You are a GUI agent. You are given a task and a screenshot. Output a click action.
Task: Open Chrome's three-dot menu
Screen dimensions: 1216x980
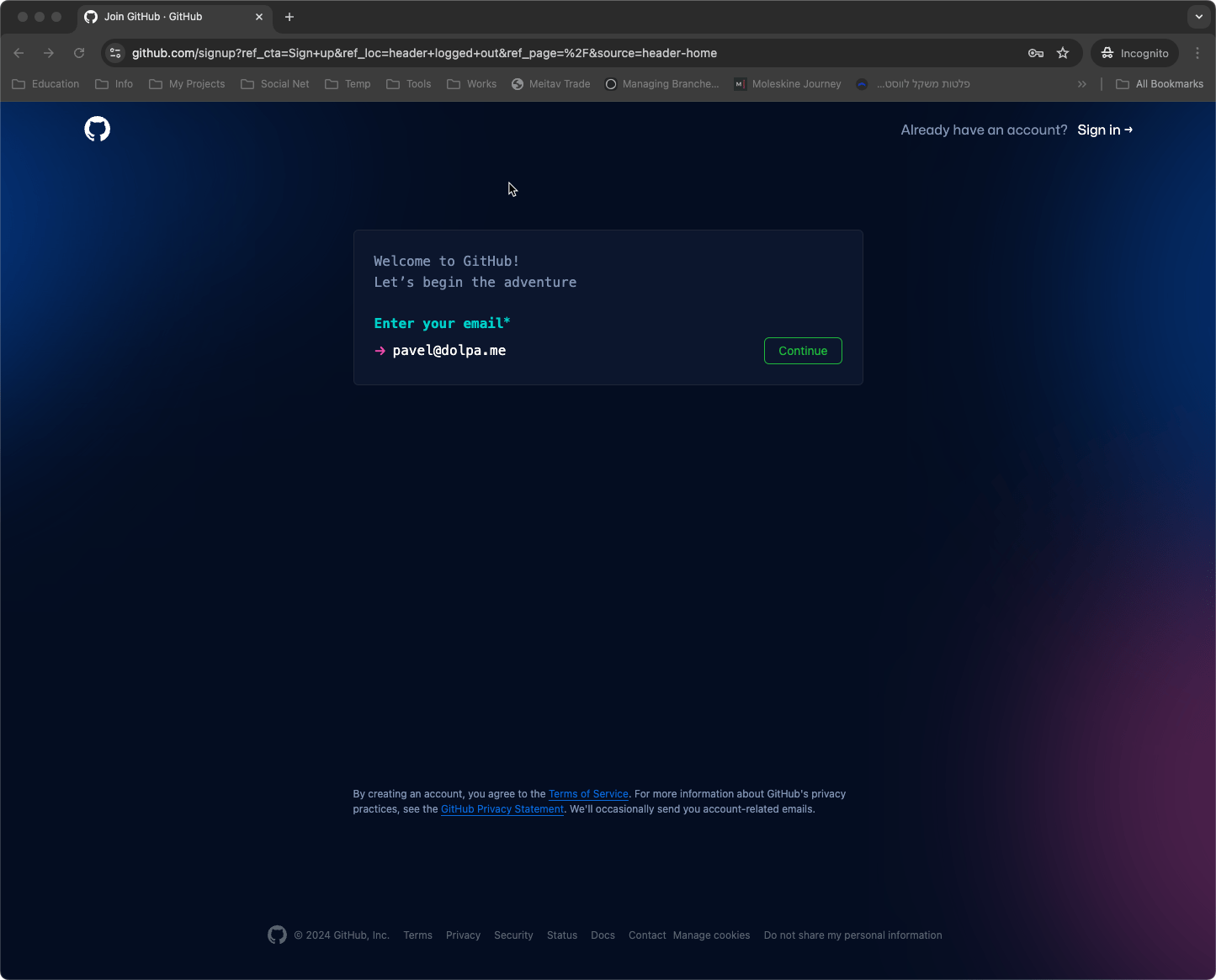pyautogui.click(x=1197, y=53)
